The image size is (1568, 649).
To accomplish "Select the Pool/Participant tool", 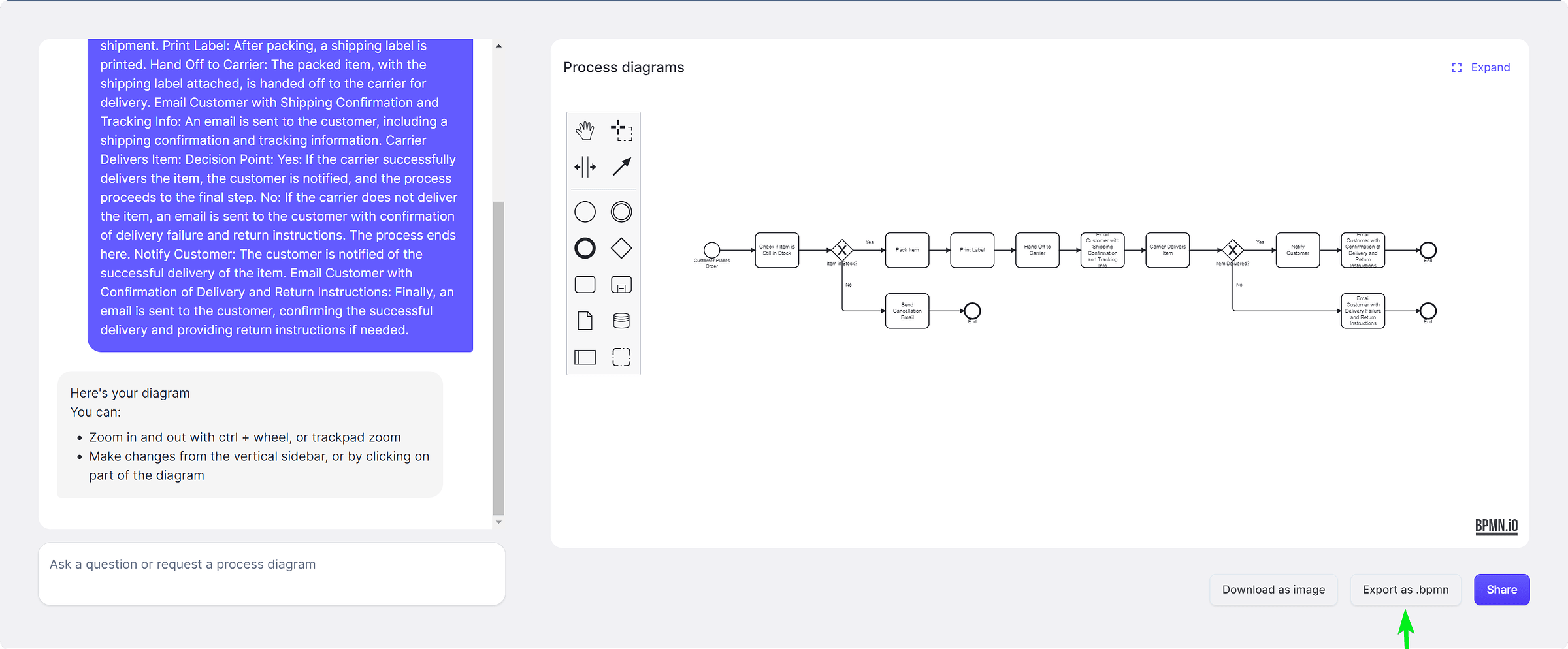I will pos(585,357).
